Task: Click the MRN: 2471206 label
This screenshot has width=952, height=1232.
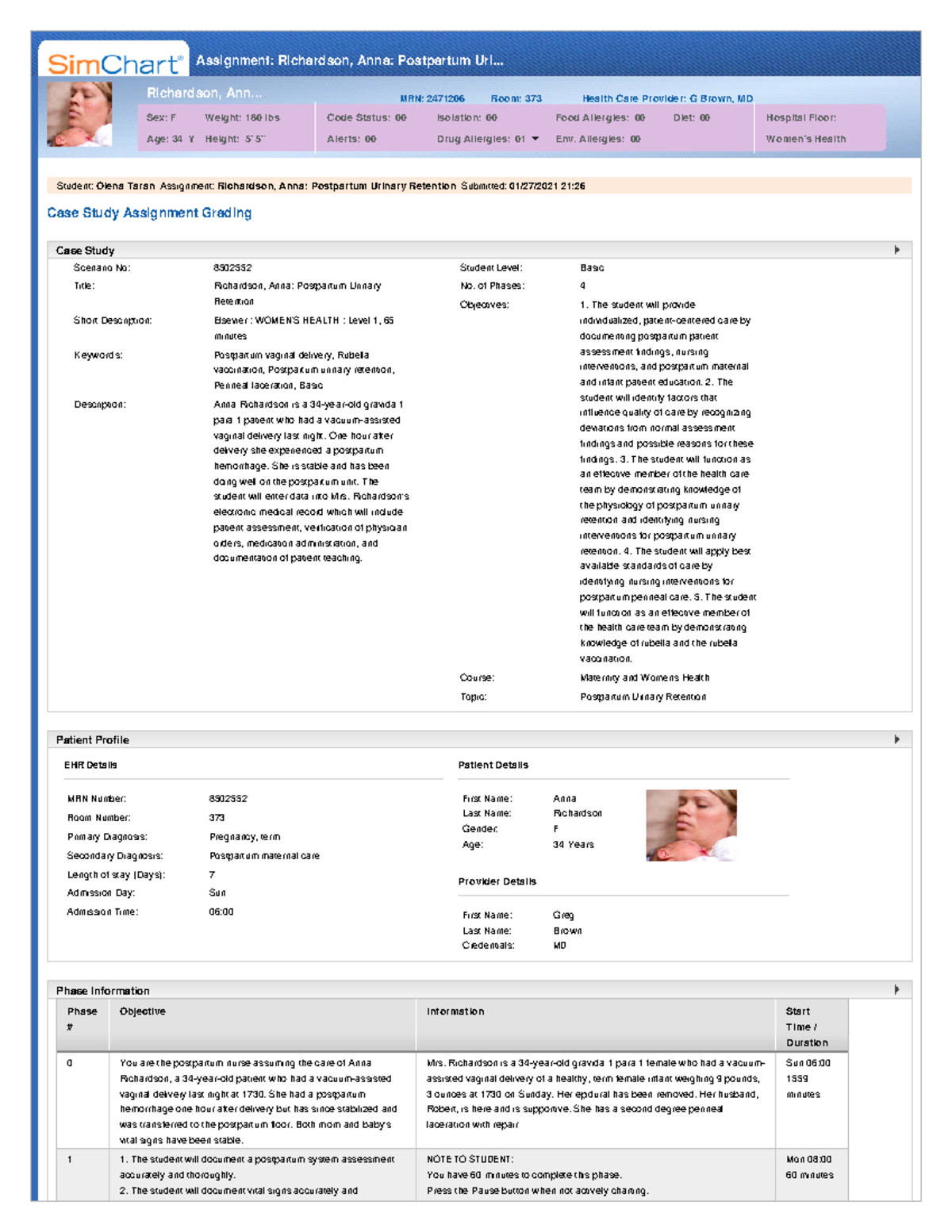Action: (432, 98)
